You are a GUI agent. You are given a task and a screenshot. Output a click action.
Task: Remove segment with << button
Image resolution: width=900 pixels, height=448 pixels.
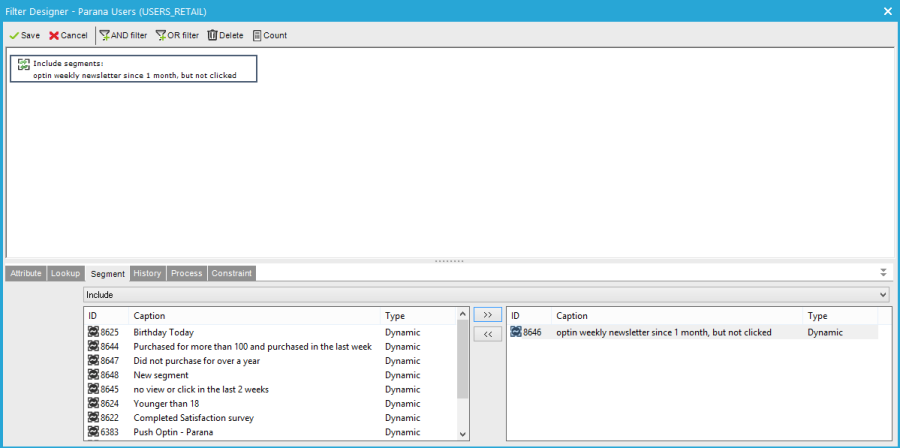(487, 334)
